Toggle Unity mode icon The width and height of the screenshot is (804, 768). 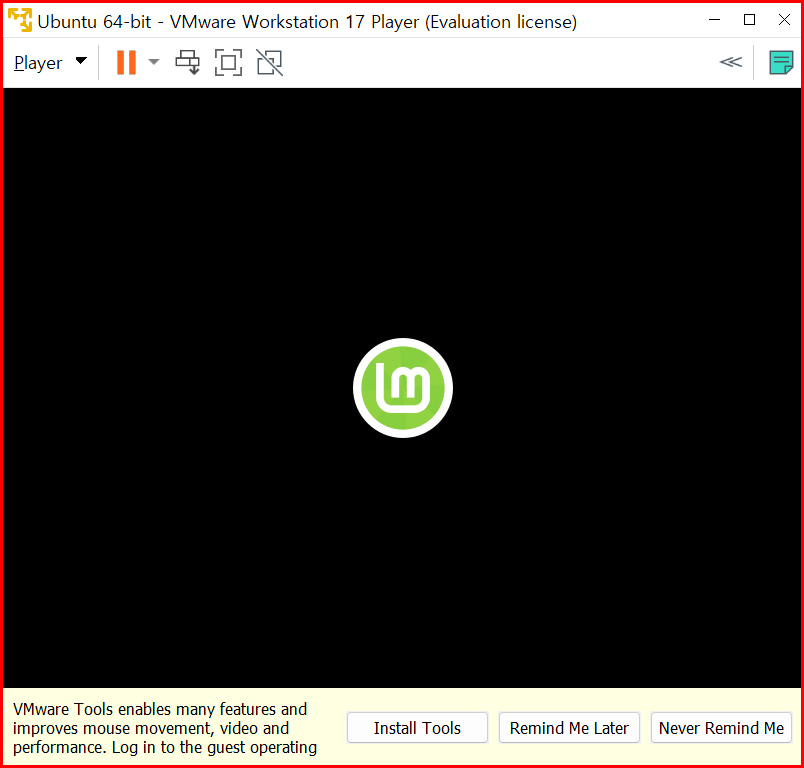[269, 63]
